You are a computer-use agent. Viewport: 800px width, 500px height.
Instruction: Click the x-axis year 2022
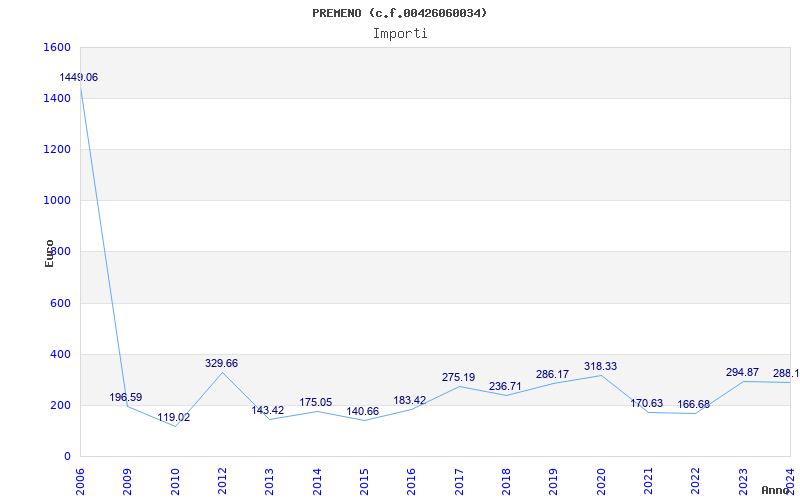[695, 482]
